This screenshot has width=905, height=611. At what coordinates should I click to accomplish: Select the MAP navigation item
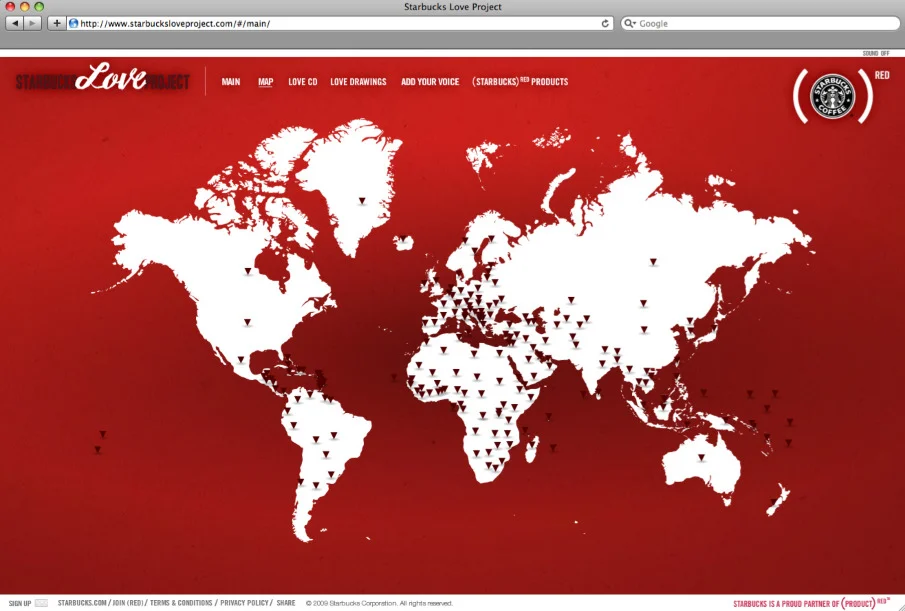click(x=265, y=82)
